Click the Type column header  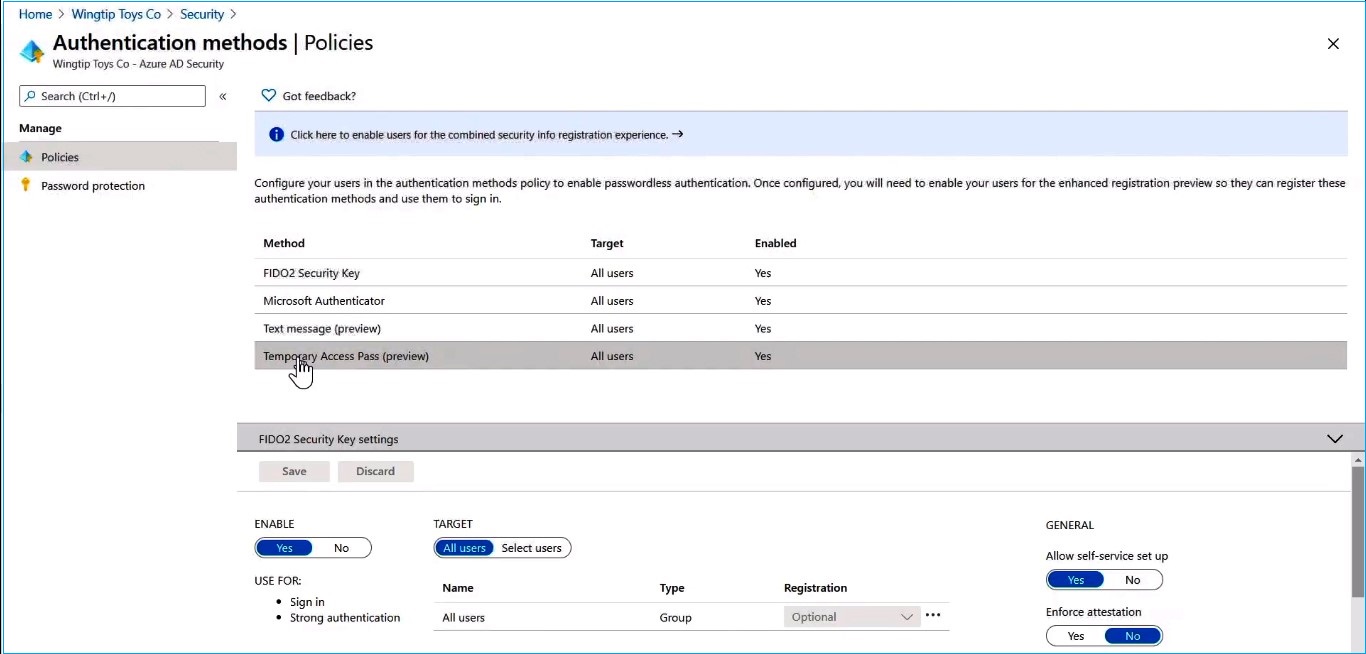click(672, 588)
